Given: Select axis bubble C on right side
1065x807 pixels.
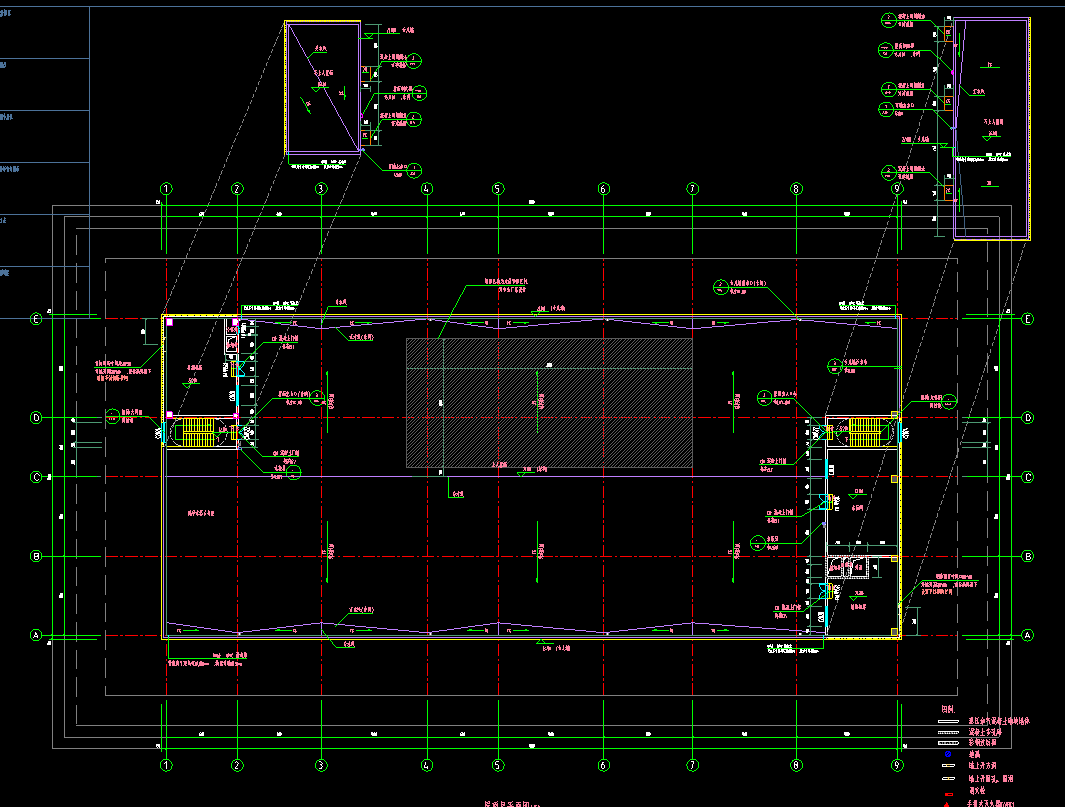Looking at the screenshot, I should click(x=1027, y=478).
